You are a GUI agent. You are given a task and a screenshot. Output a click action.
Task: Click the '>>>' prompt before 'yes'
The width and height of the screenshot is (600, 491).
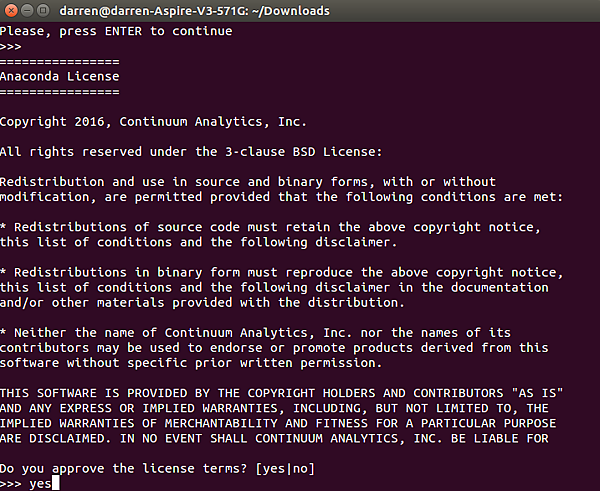click(x=11, y=484)
